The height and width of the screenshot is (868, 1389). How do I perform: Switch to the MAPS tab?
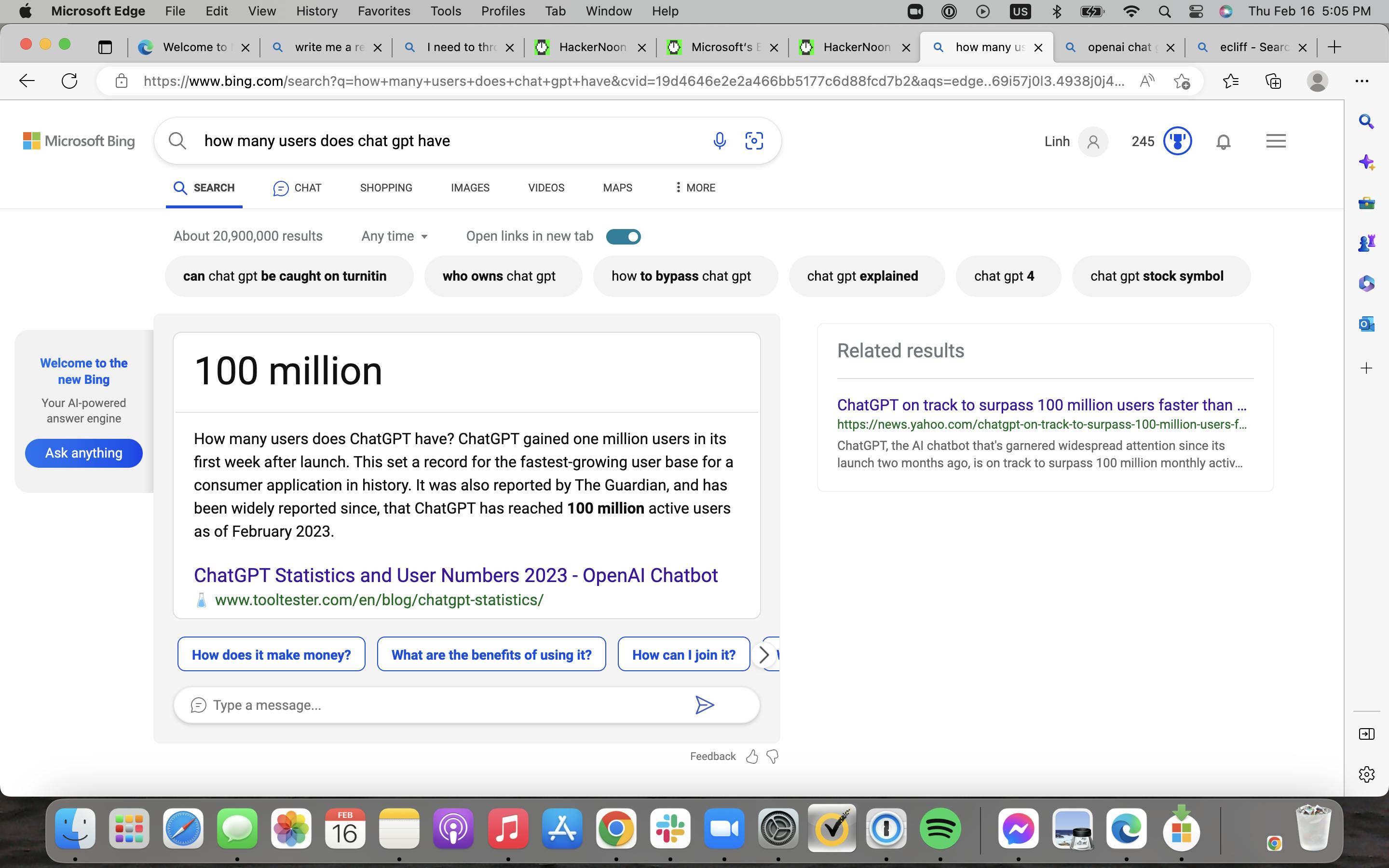[618, 188]
